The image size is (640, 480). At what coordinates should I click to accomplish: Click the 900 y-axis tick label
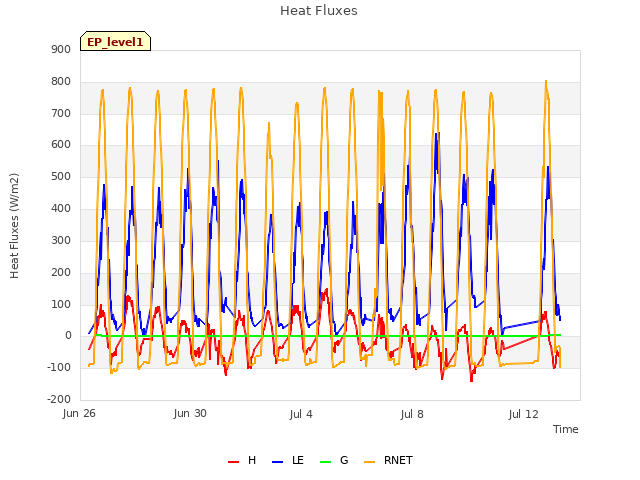coord(61,49)
